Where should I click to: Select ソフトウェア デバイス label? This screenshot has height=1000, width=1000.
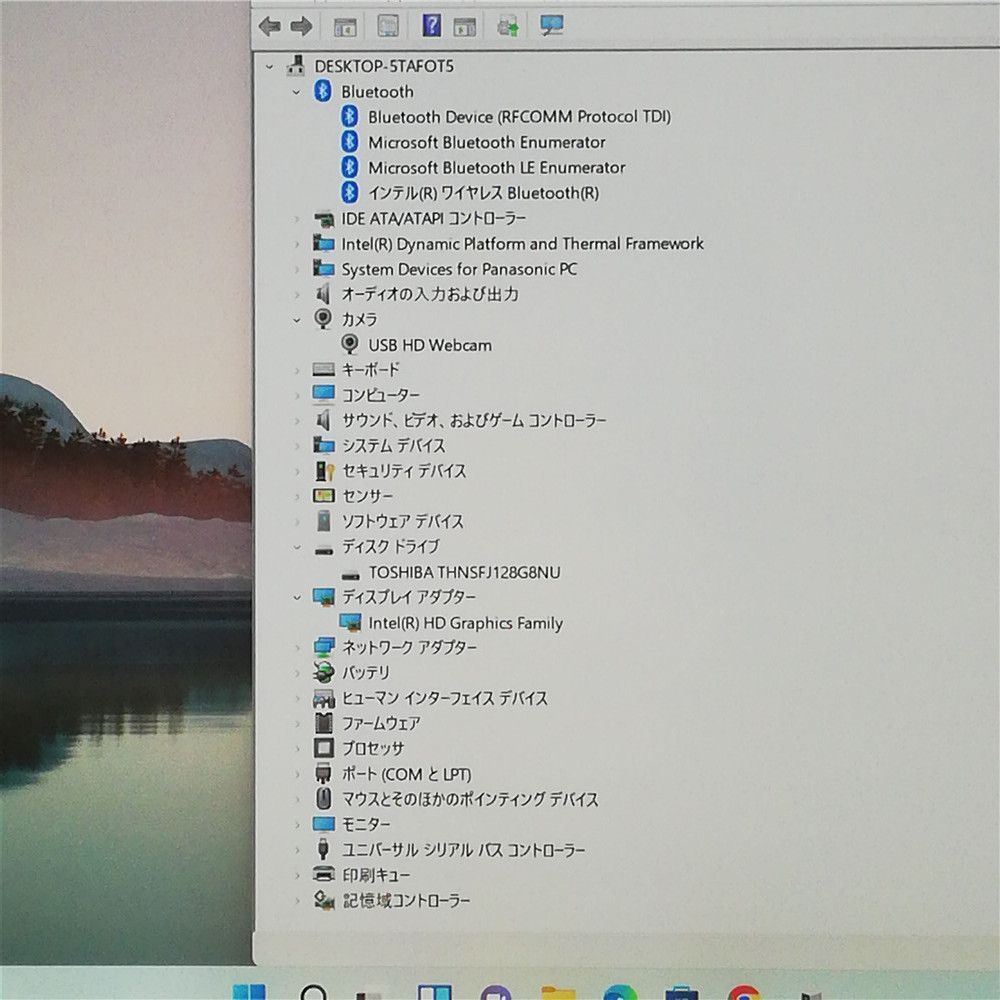(402, 521)
